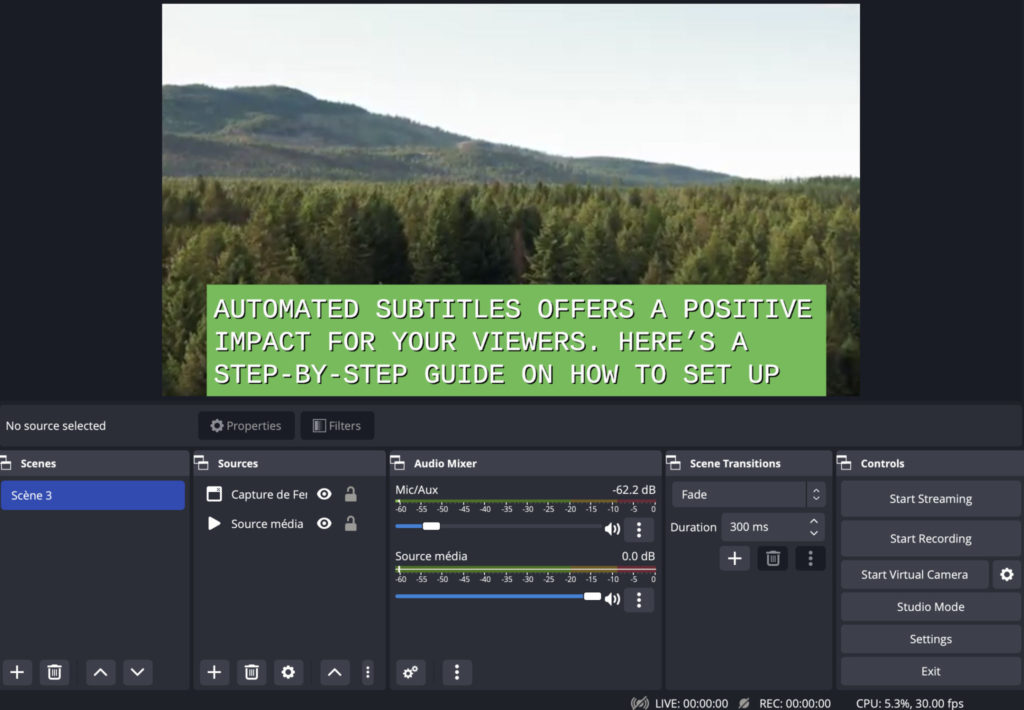The height and width of the screenshot is (710, 1024).
Task: Open source properties via the gear icon
Action: click(x=289, y=672)
